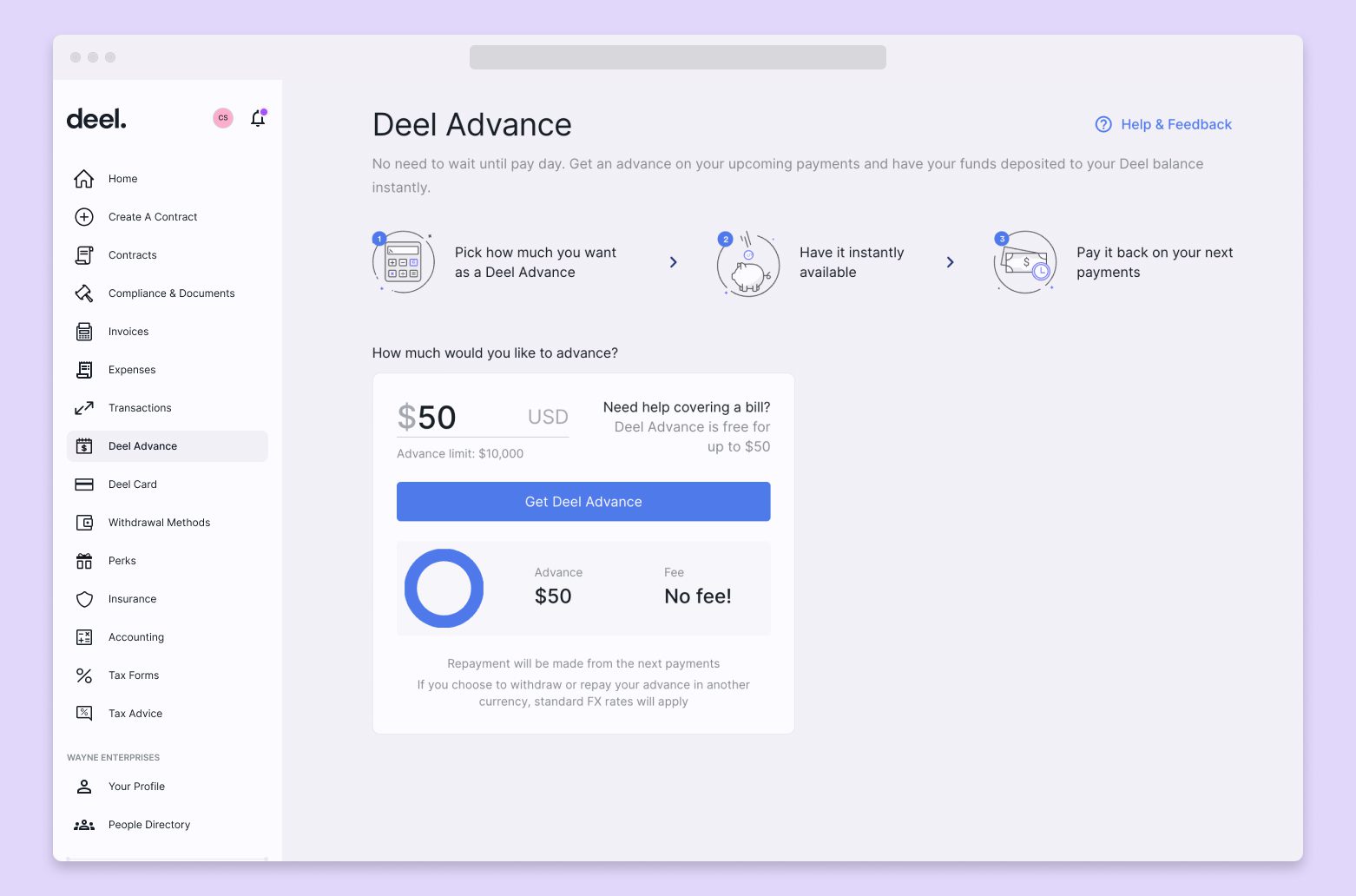Click the Contracts icon
The height and width of the screenshot is (896, 1356).
tap(83, 254)
